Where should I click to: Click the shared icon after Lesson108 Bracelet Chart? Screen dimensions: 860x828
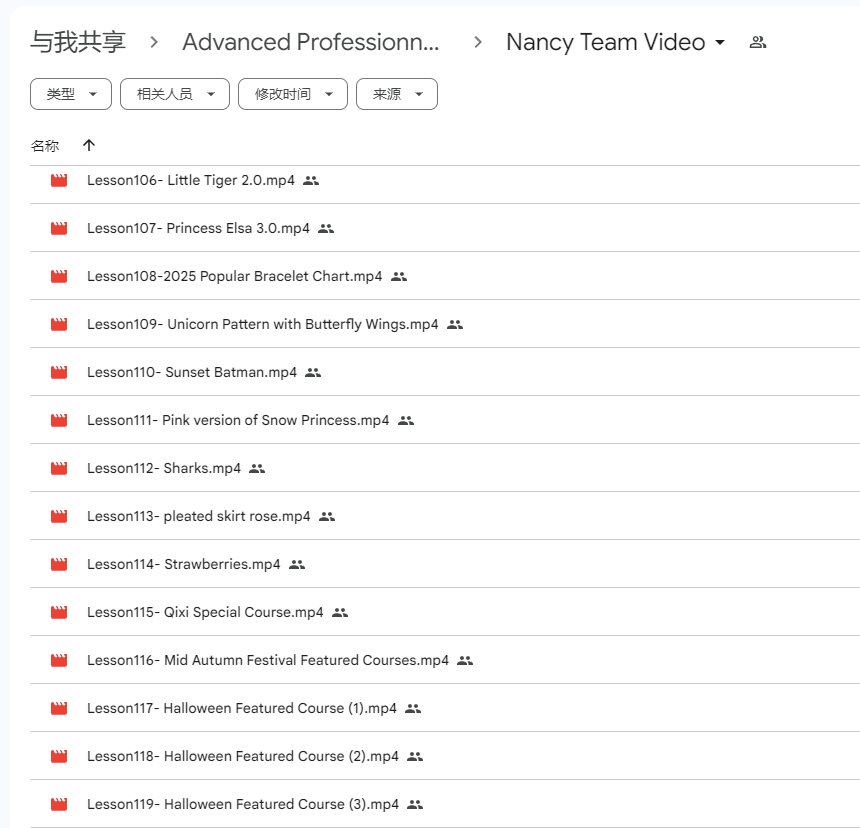pyautogui.click(x=399, y=276)
